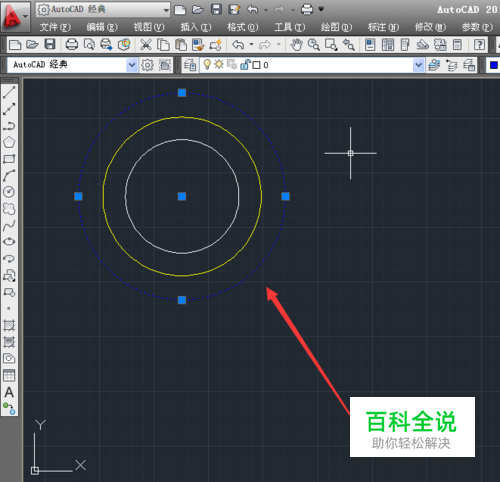Screen dimensions: 500x482
Task: Activate the Pan hand tool
Action: coord(296,44)
